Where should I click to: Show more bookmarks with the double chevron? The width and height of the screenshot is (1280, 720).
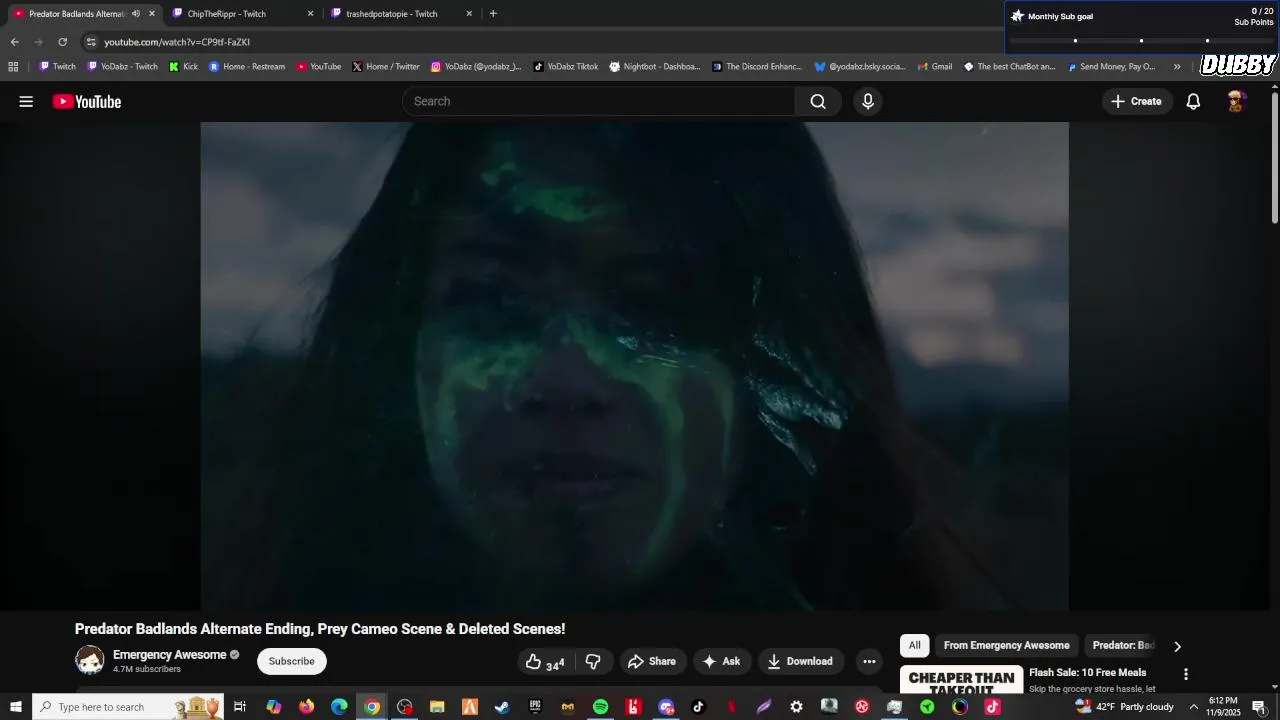1177,67
